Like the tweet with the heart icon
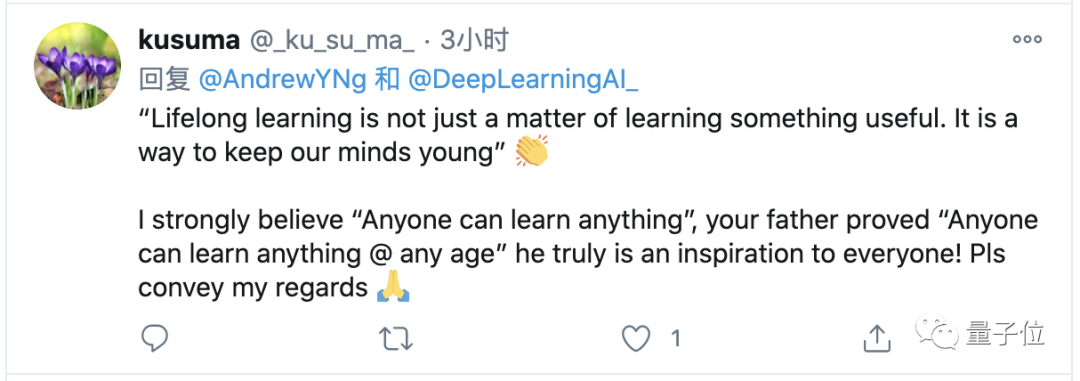Screen dimensions: 1080x381 636,338
